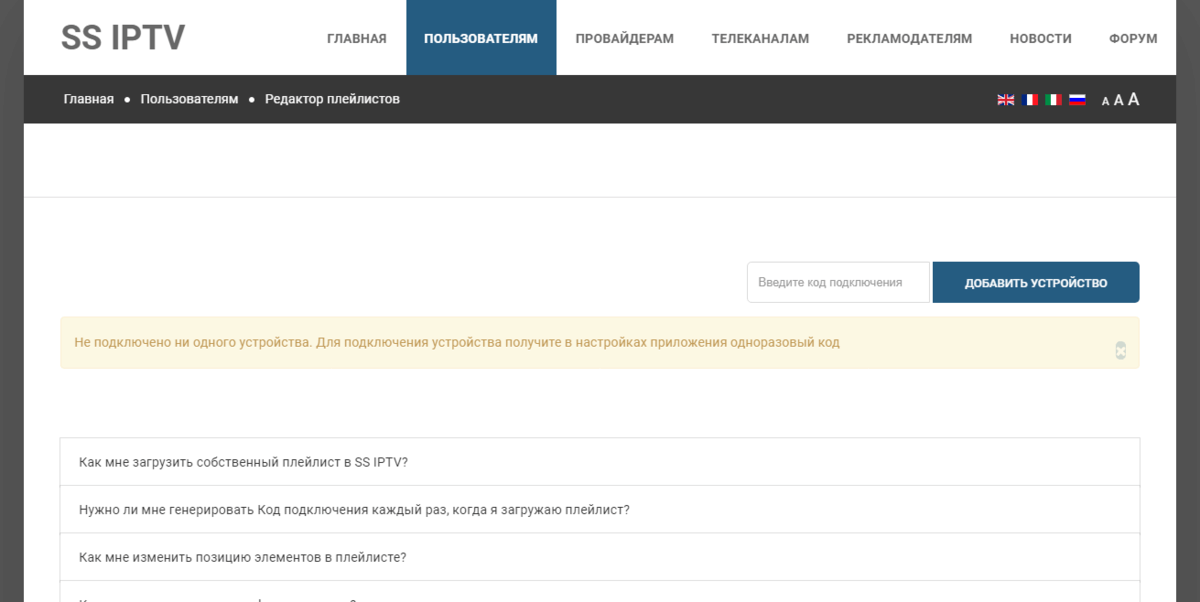Image resolution: width=1200 pixels, height=602 pixels.
Task: Select the medium font size 'A'
Action: [1118, 99]
